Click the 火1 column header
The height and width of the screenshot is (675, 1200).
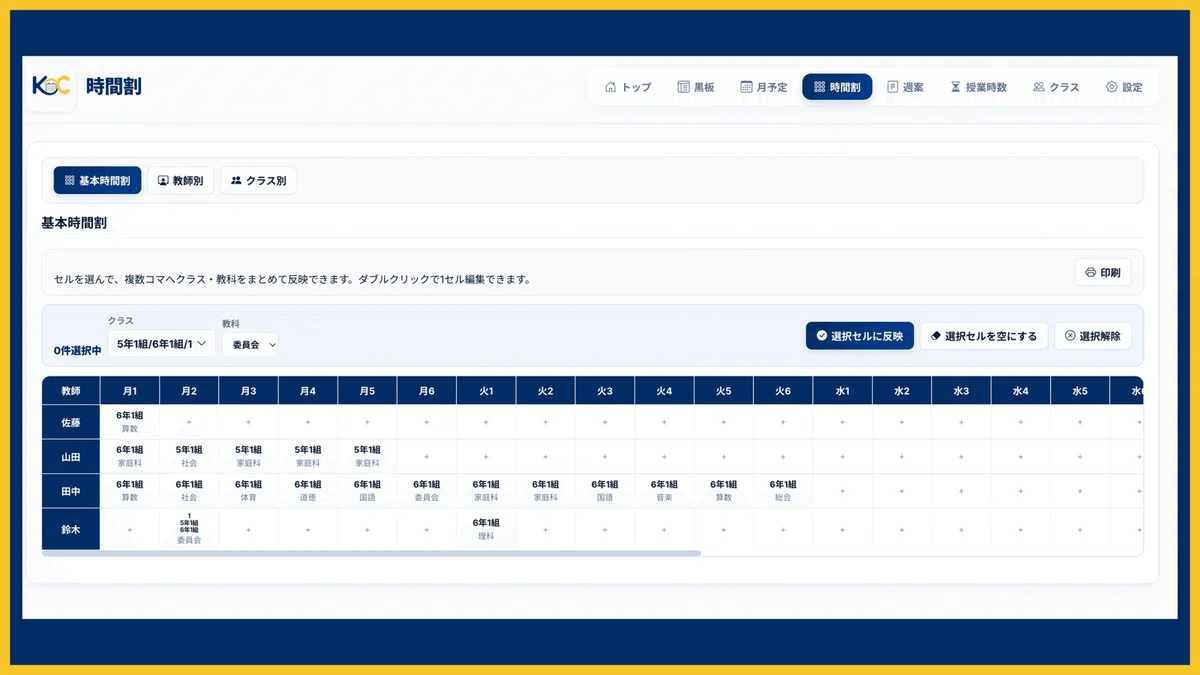[x=486, y=391]
